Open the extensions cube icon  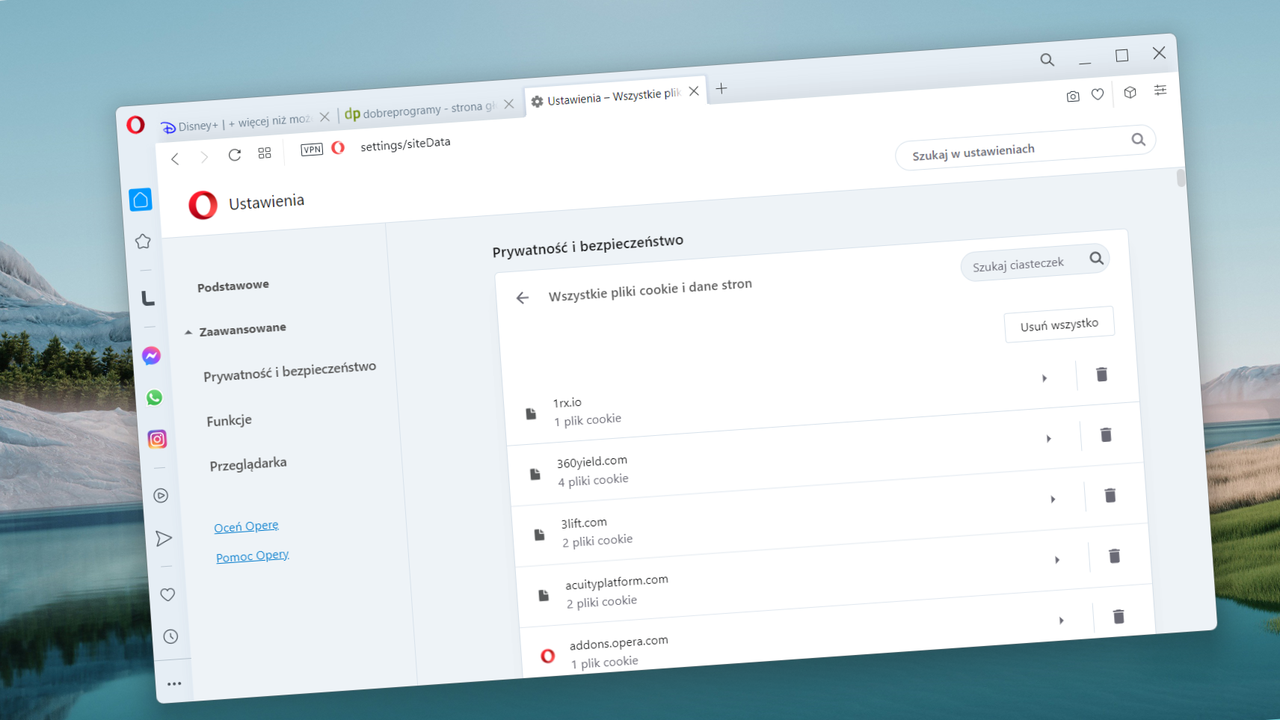tap(1130, 92)
